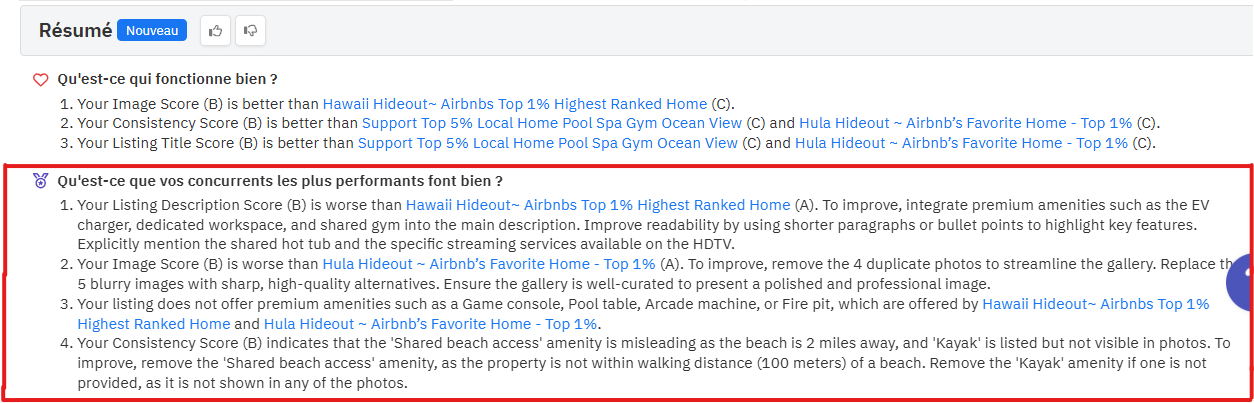
Task: Click the heart icon beside 'Qu'est-ce qui fonctionne bien'
Action: pyautogui.click(x=41, y=79)
